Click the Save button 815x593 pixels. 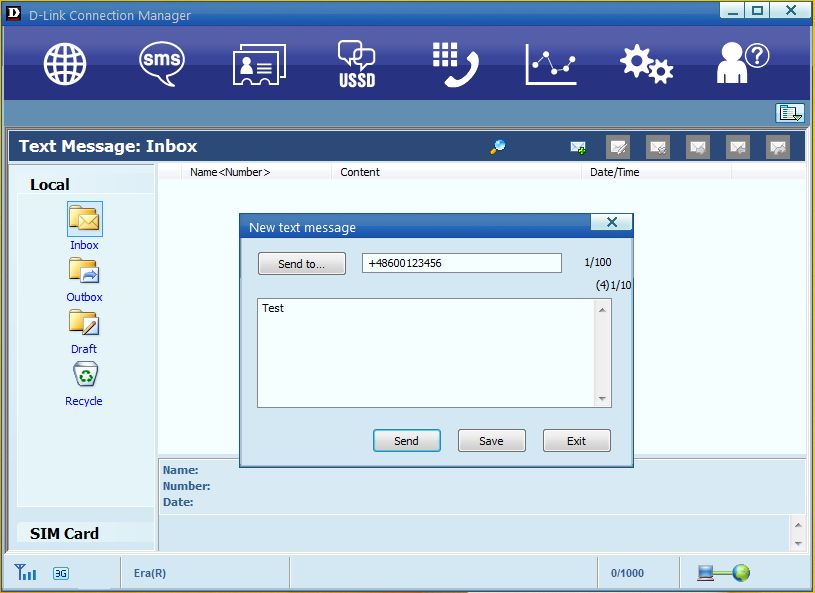point(492,441)
